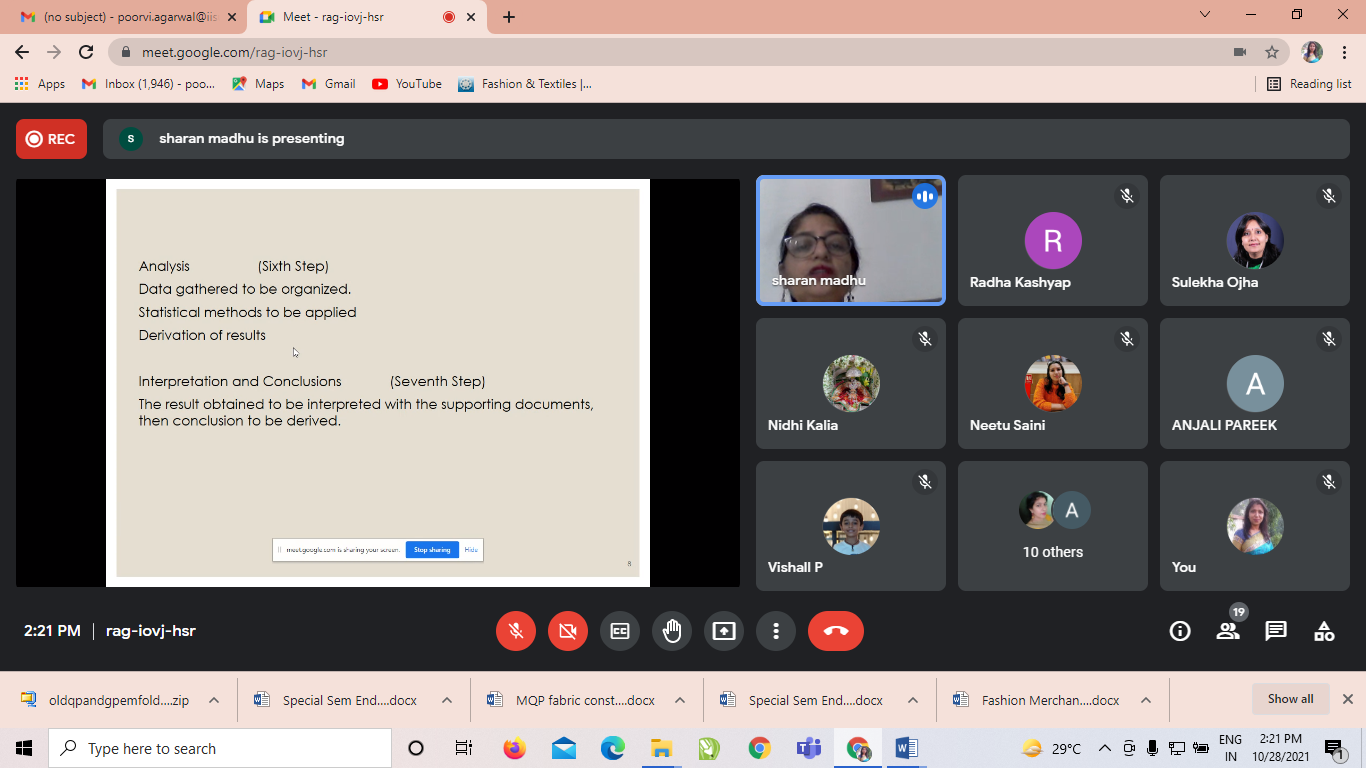1366x768 pixels.
Task: Open more options three-dot menu
Action: pyautogui.click(x=776, y=631)
